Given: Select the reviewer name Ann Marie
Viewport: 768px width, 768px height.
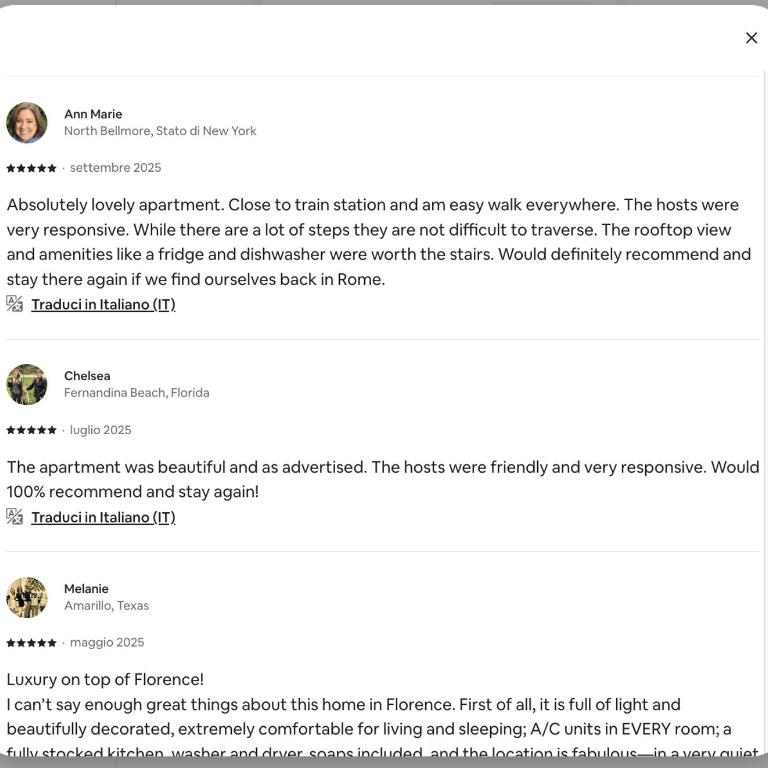Looking at the screenshot, I should pyautogui.click(x=93, y=114).
